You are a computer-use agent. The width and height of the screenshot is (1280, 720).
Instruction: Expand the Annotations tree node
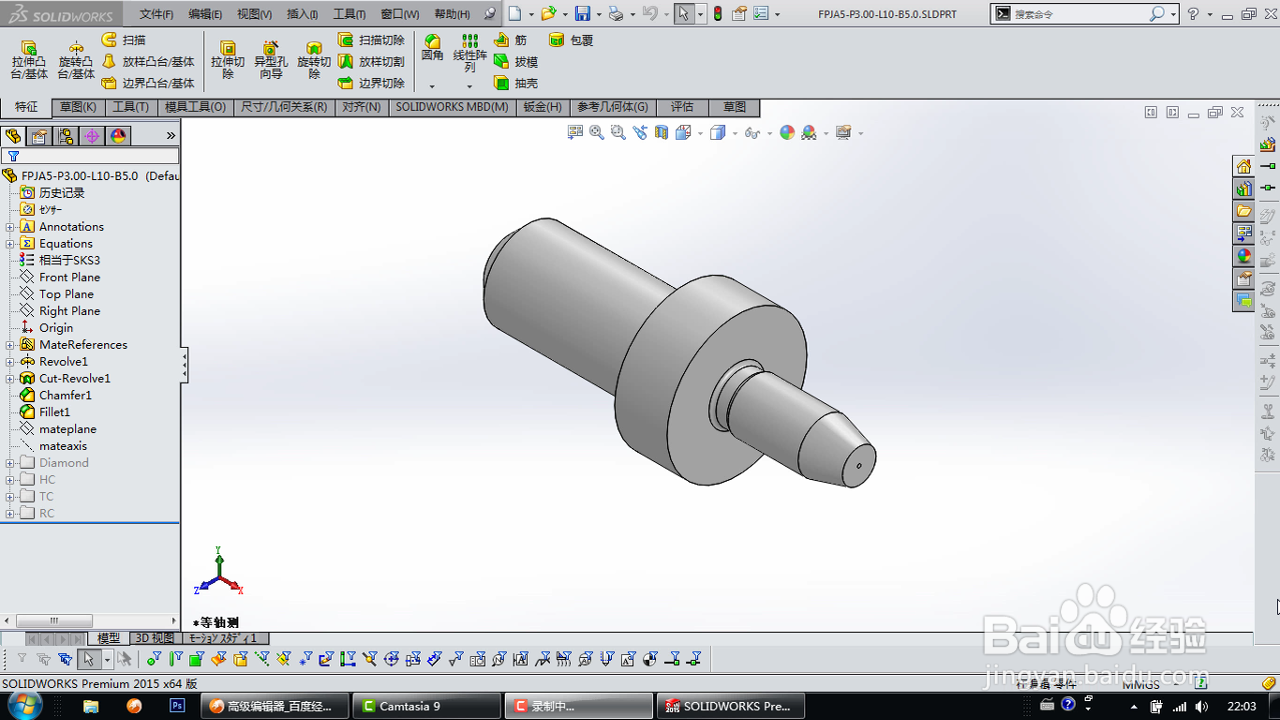coord(10,227)
